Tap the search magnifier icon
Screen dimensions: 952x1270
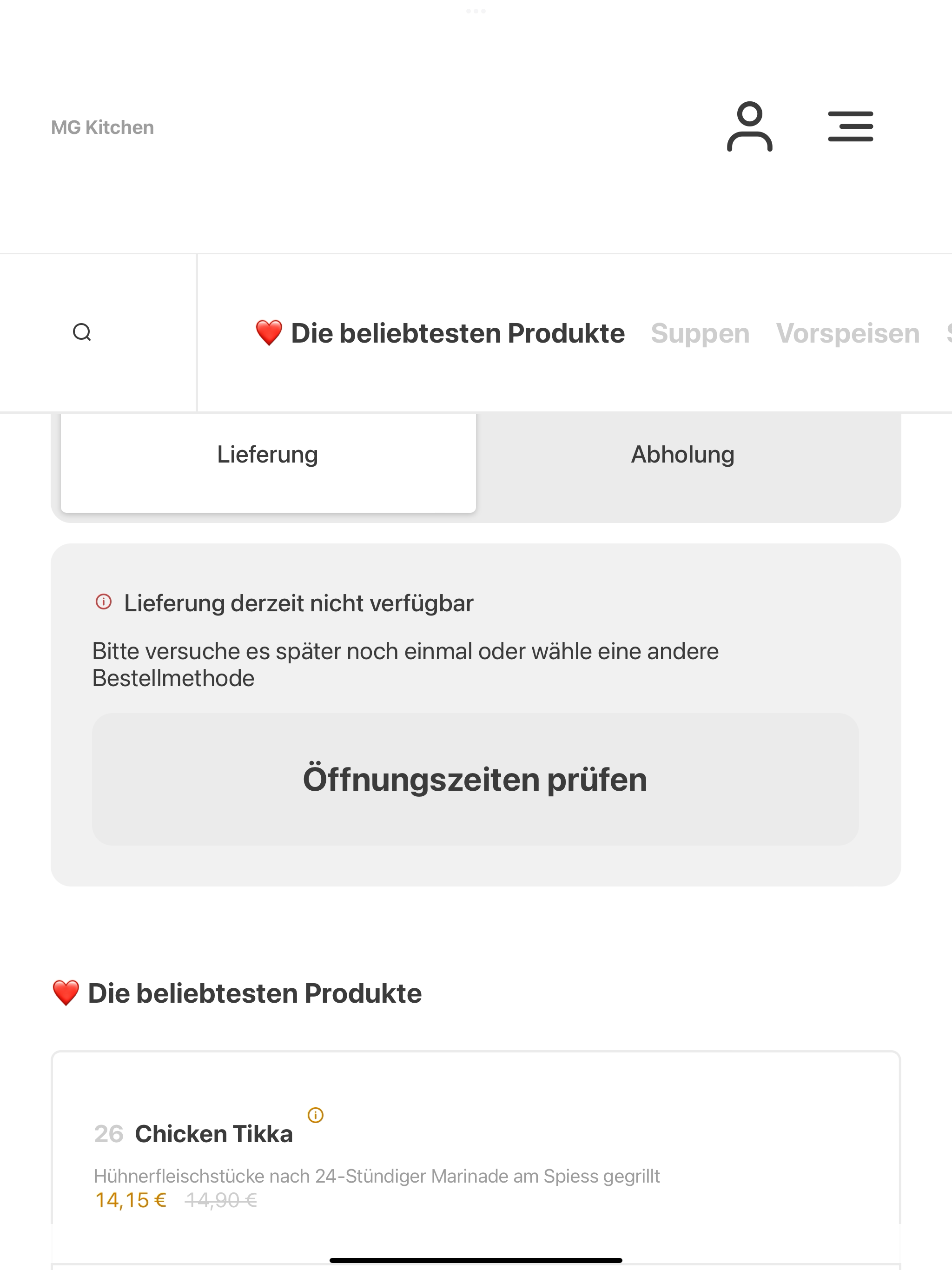(x=82, y=332)
